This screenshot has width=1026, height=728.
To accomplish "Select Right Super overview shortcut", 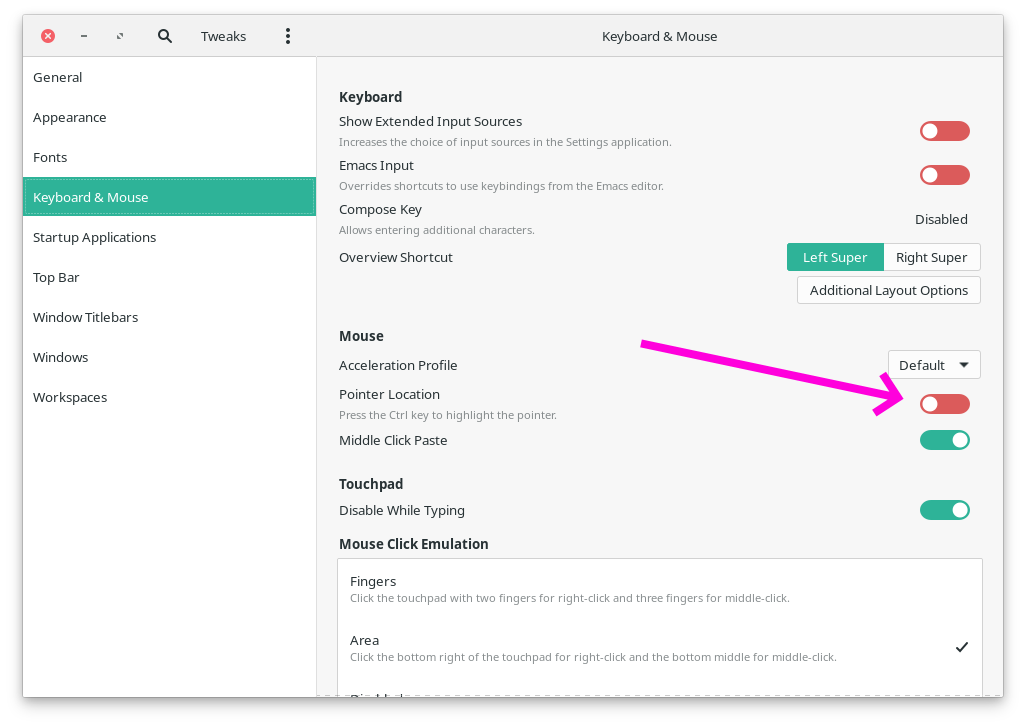I will point(931,257).
